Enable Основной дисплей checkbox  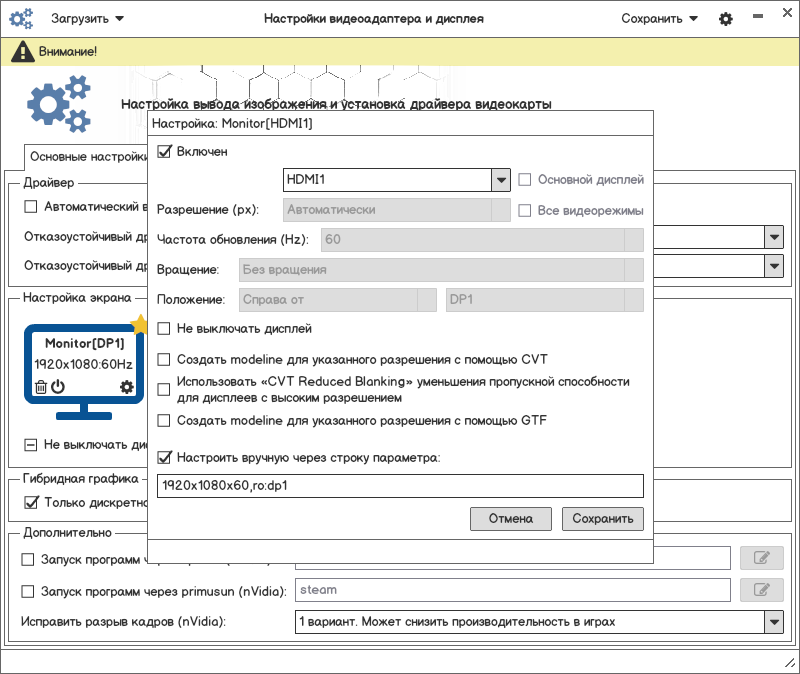[x=524, y=180]
